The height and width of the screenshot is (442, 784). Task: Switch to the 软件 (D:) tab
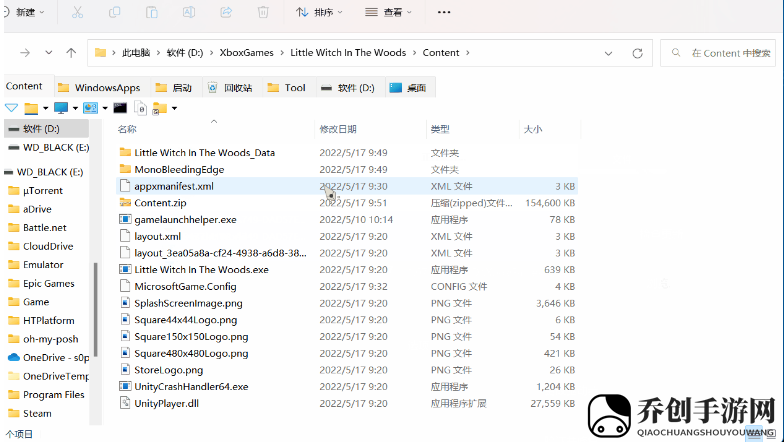(348, 88)
